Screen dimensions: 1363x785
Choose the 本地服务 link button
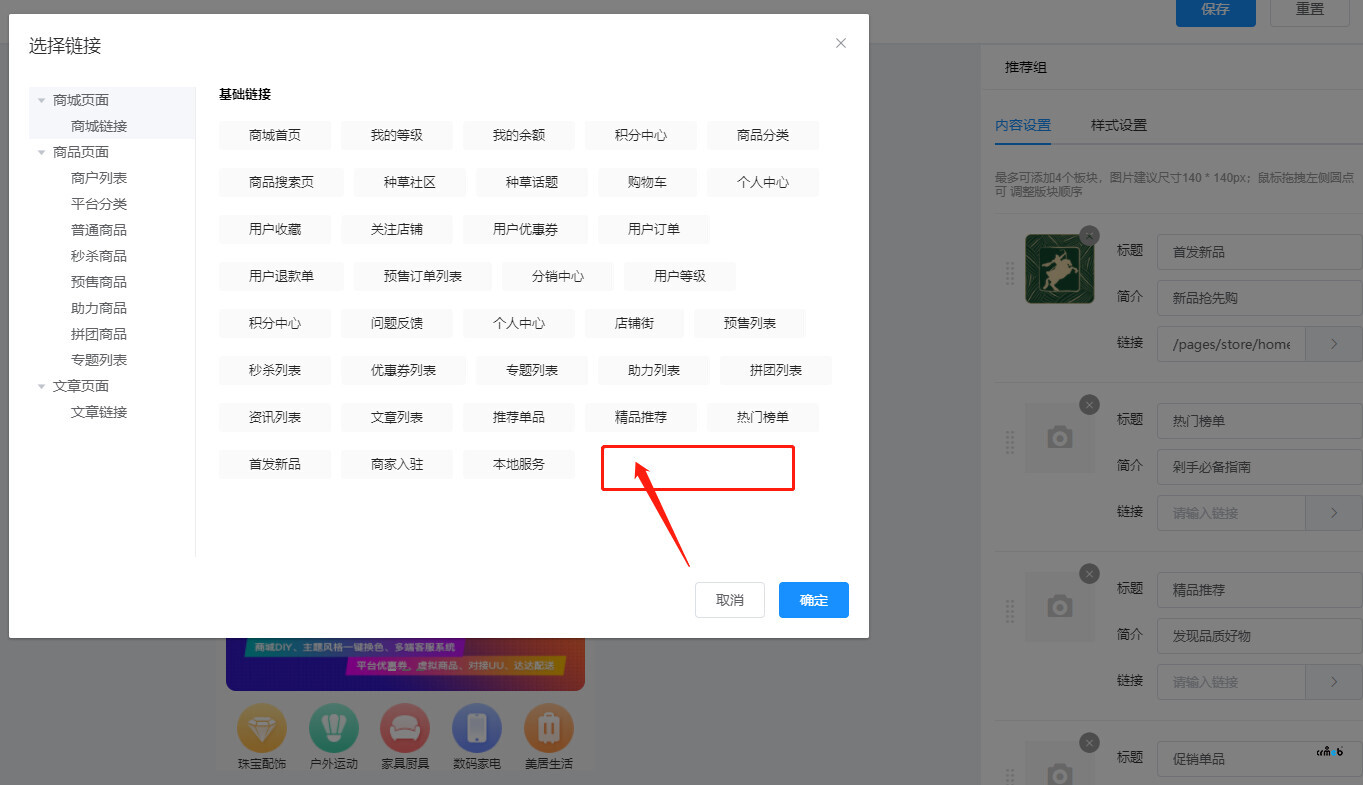(519, 464)
